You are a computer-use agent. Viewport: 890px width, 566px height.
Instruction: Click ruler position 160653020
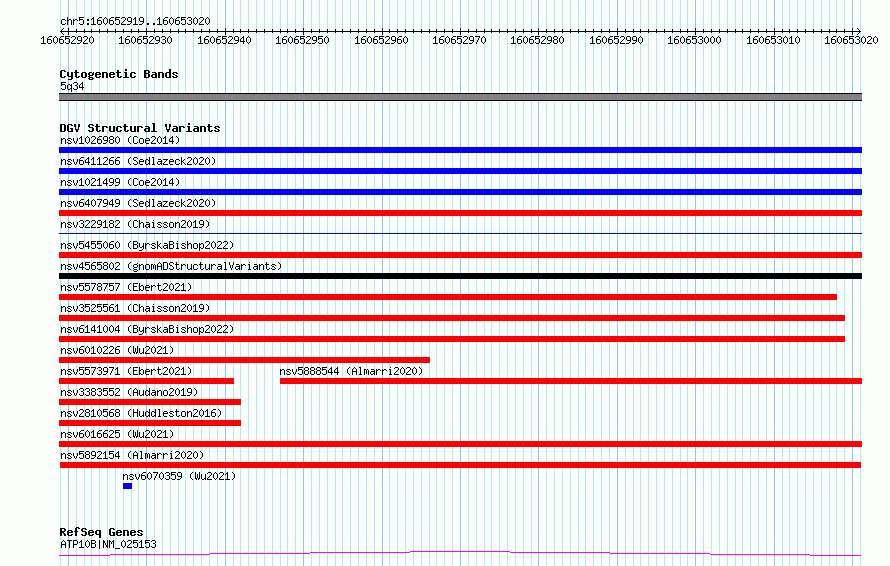[x=851, y=40]
